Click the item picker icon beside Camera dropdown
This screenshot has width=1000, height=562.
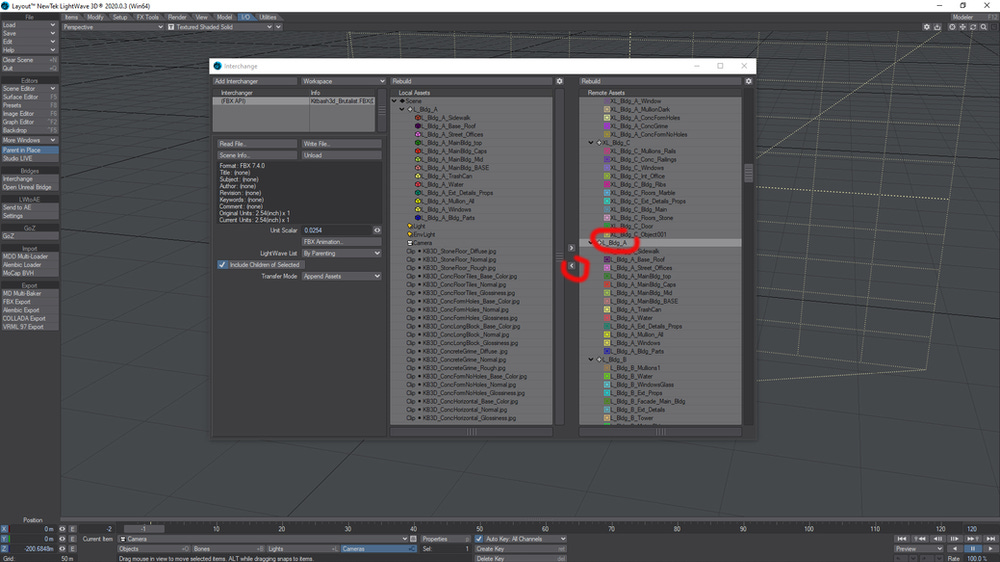413,539
